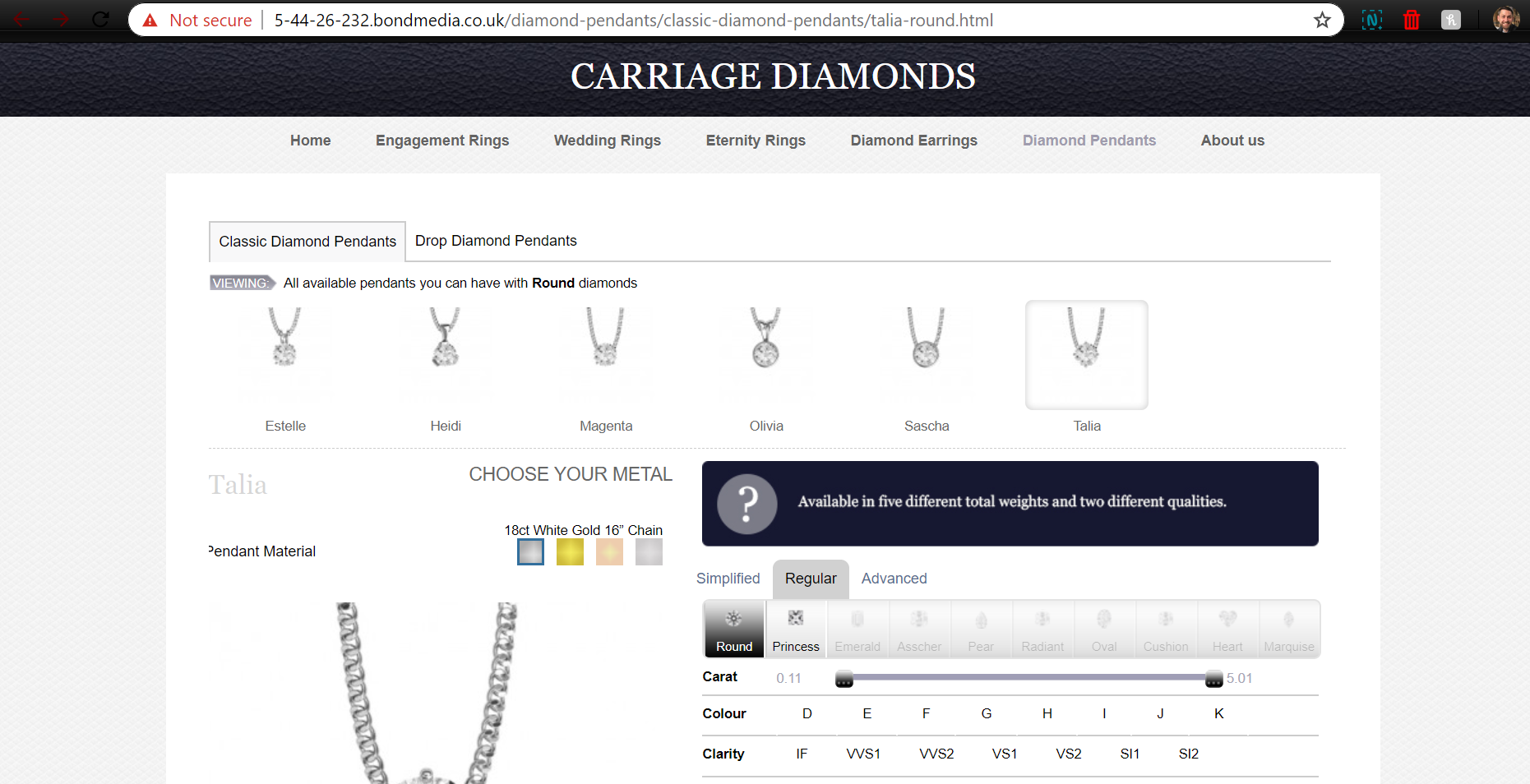Screen dimensions: 1530x784
Task: Select Marquise diamond shape
Action: [x=1289, y=629]
